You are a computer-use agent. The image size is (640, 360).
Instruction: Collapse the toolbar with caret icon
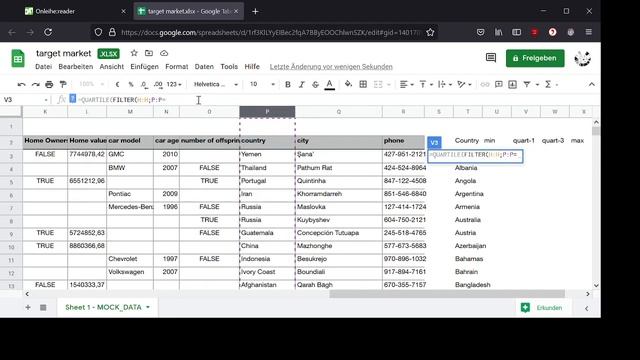[591, 84]
